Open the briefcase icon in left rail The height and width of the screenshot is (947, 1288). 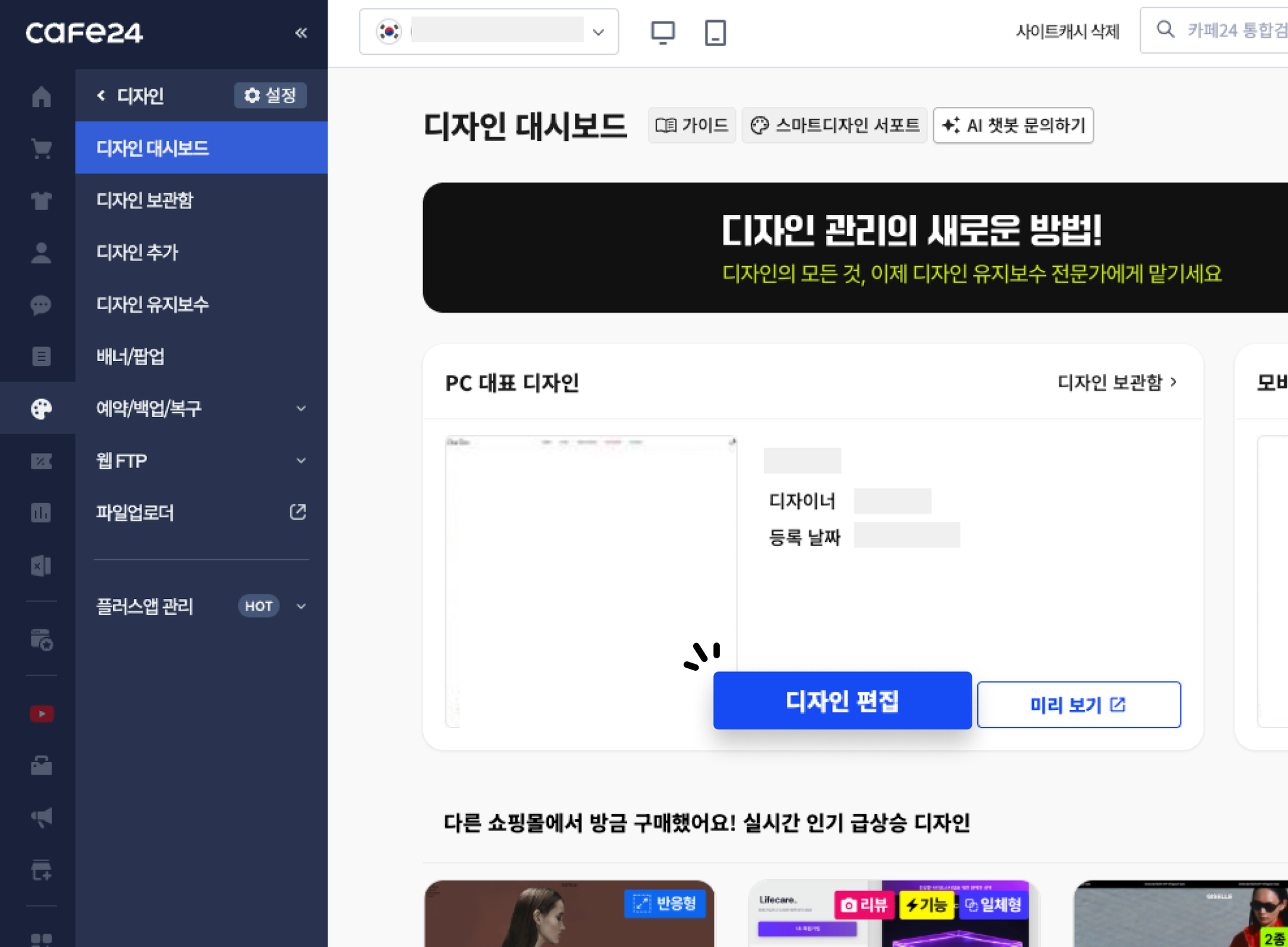(42, 765)
